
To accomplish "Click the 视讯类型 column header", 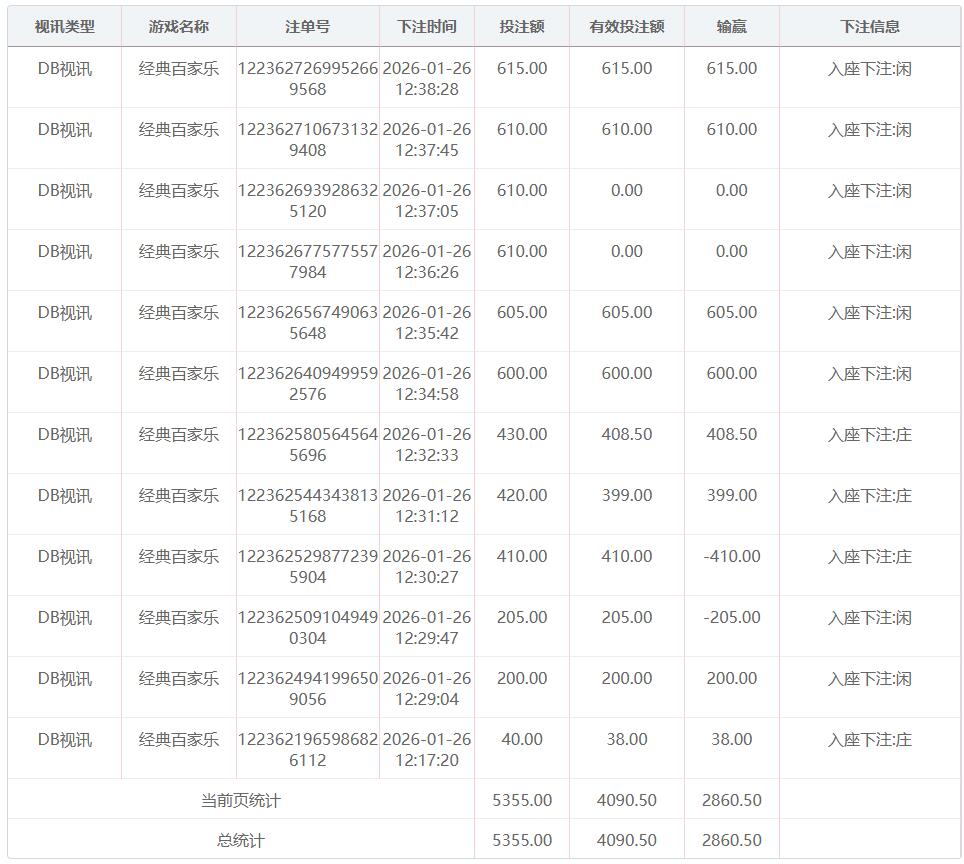I will tap(64, 27).
